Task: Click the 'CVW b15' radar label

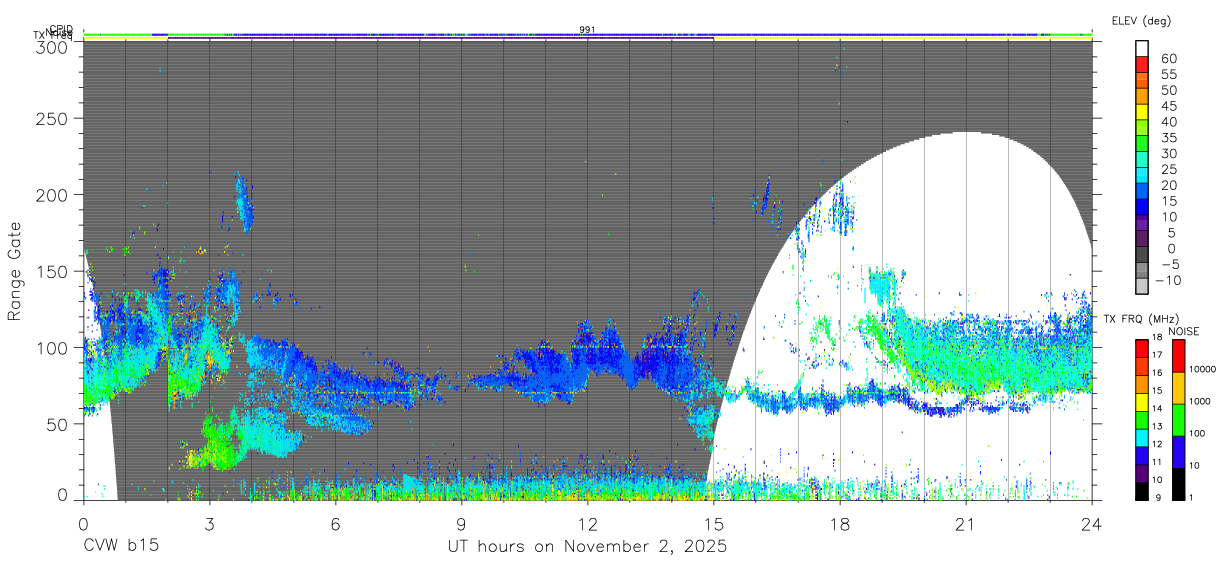Action: click(121, 547)
